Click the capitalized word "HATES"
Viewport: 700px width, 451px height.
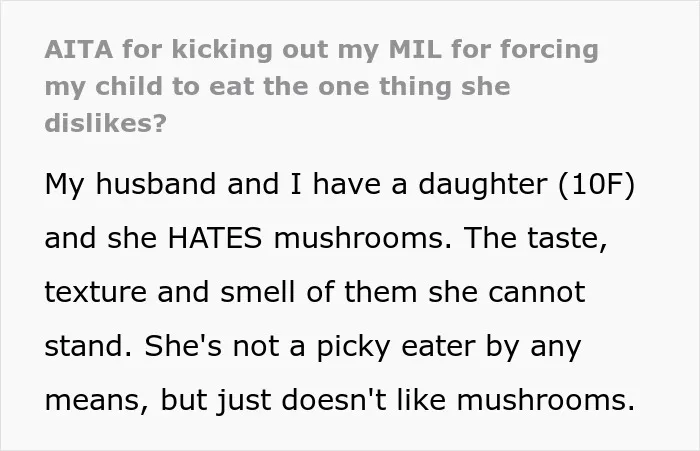coord(214,238)
